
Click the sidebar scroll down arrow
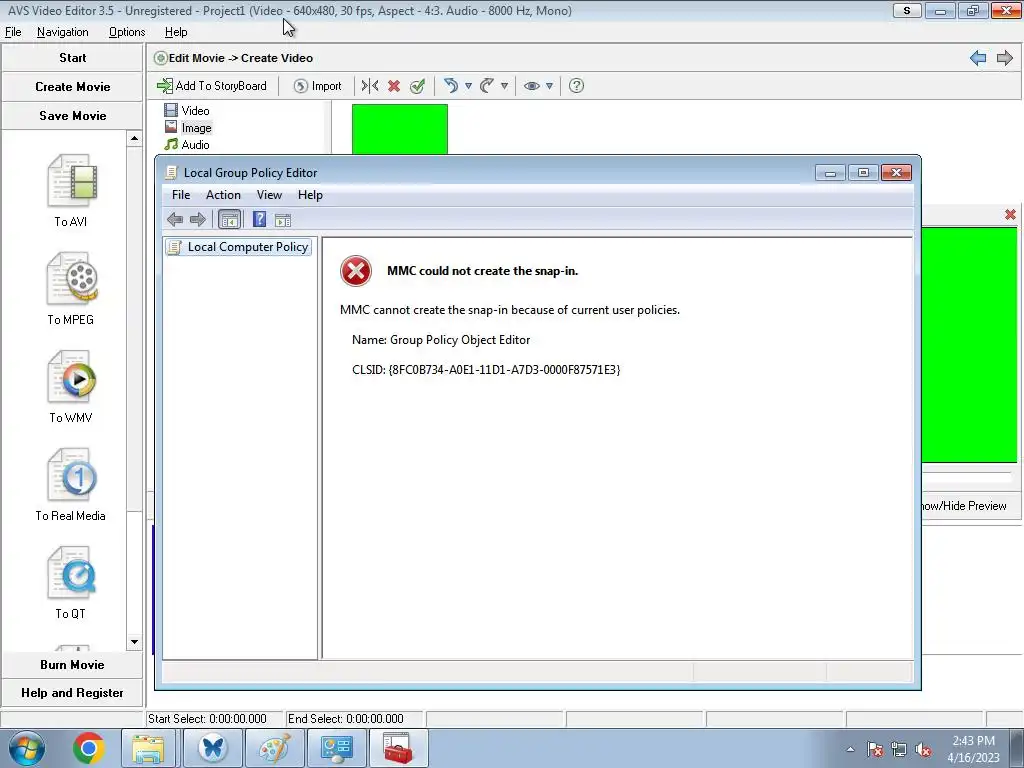click(134, 641)
